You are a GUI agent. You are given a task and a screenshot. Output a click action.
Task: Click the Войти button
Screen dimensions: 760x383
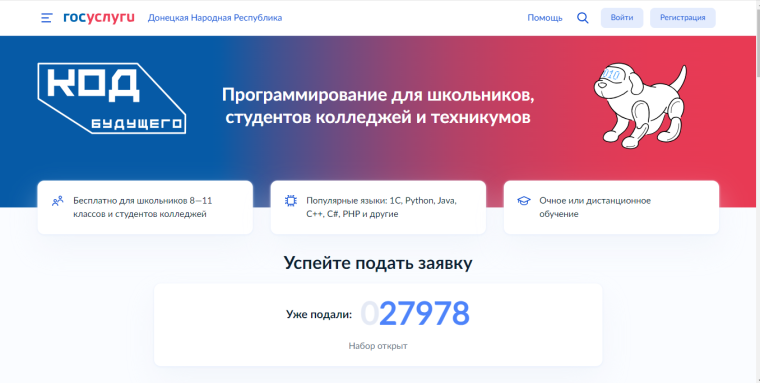click(x=622, y=18)
